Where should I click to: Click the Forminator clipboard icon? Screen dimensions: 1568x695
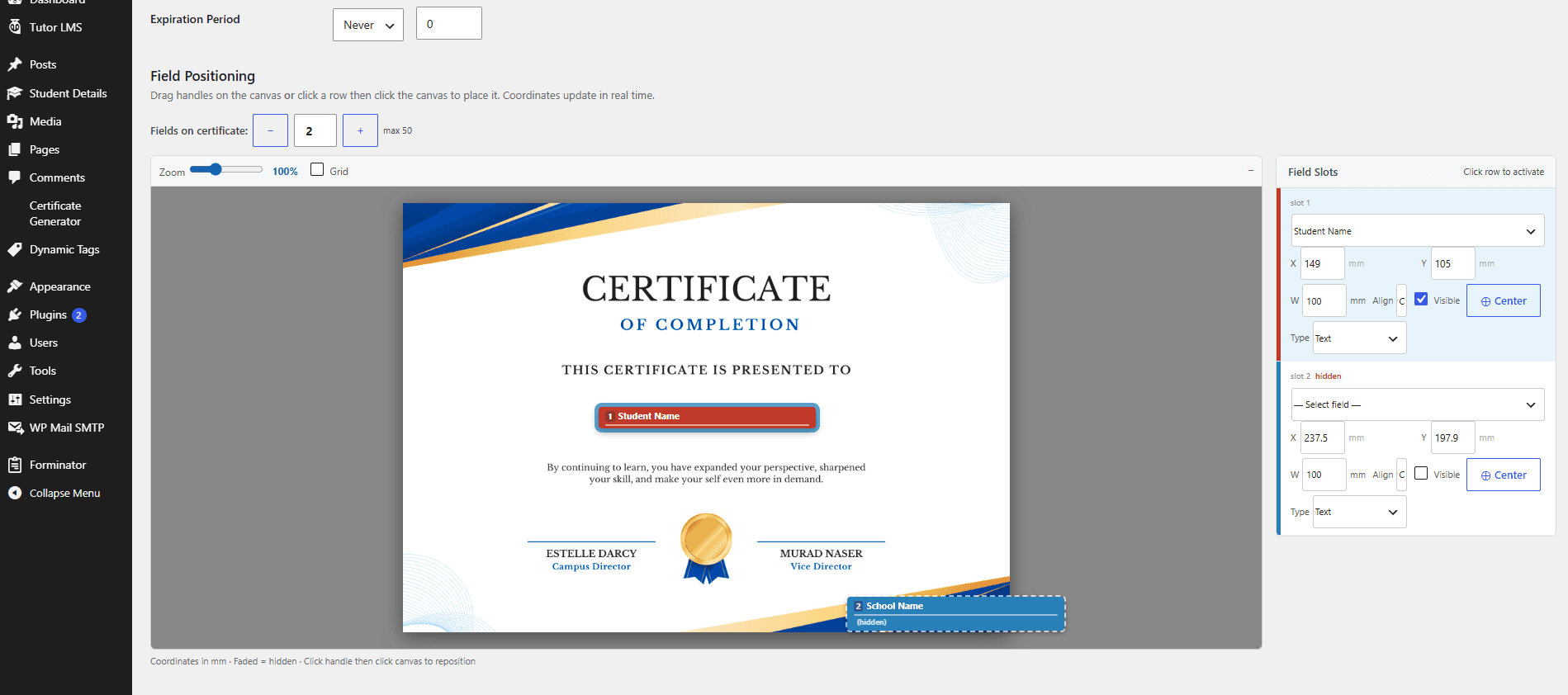(15, 465)
